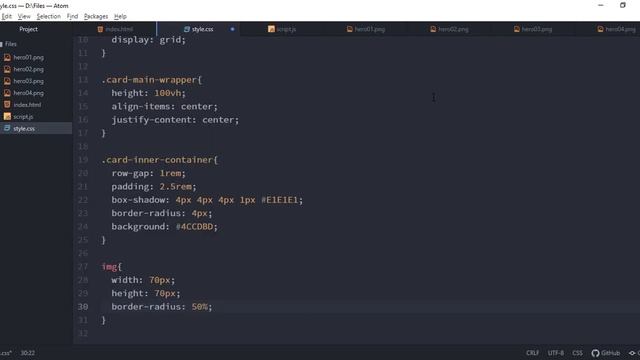Click the JS icon on the script.js tab
The image size is (640, 360).
[x=271, y=29]
